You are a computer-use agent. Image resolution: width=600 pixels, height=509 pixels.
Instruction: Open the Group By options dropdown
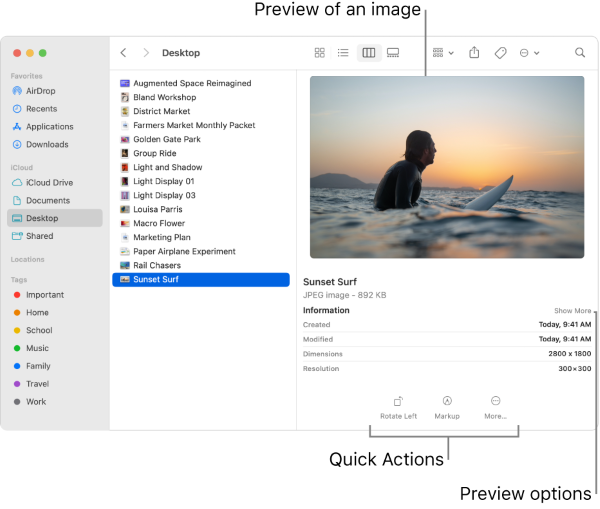[x=443, y=53]
